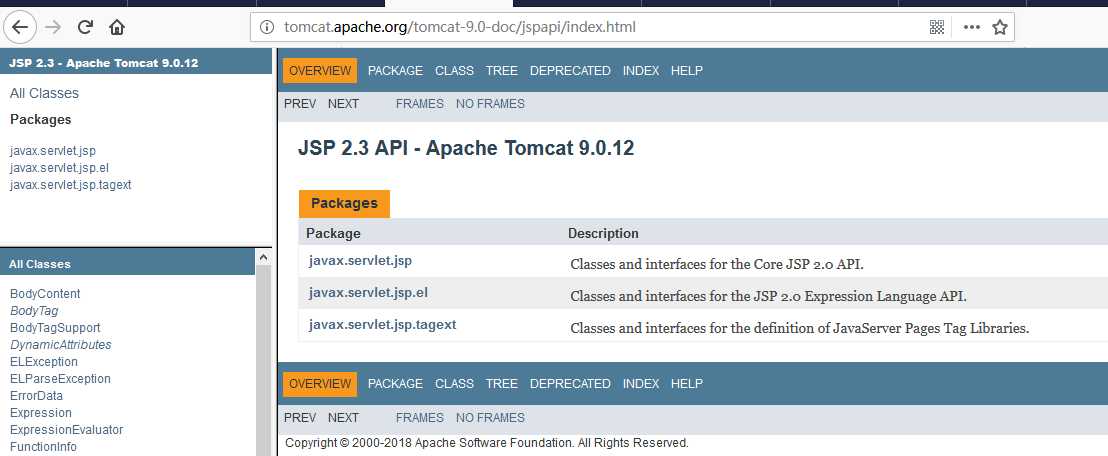Go back with the browser back arrow

point(19,28)
